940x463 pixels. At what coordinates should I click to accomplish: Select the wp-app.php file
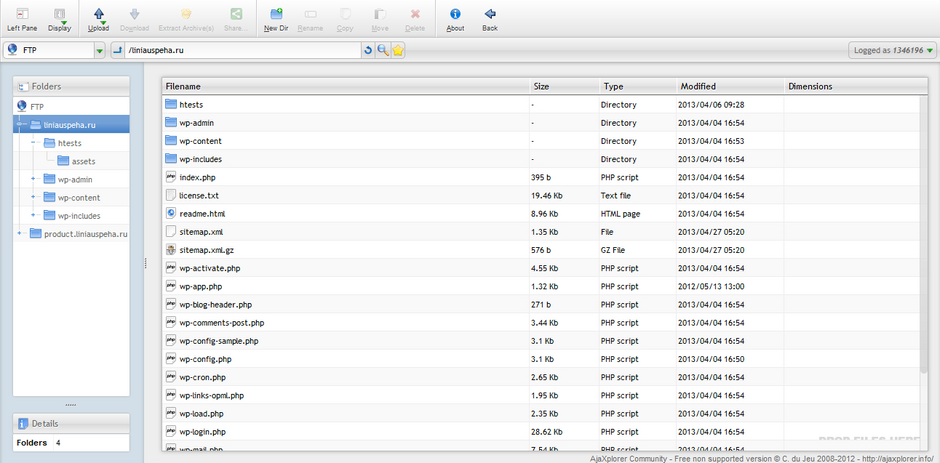541,286
